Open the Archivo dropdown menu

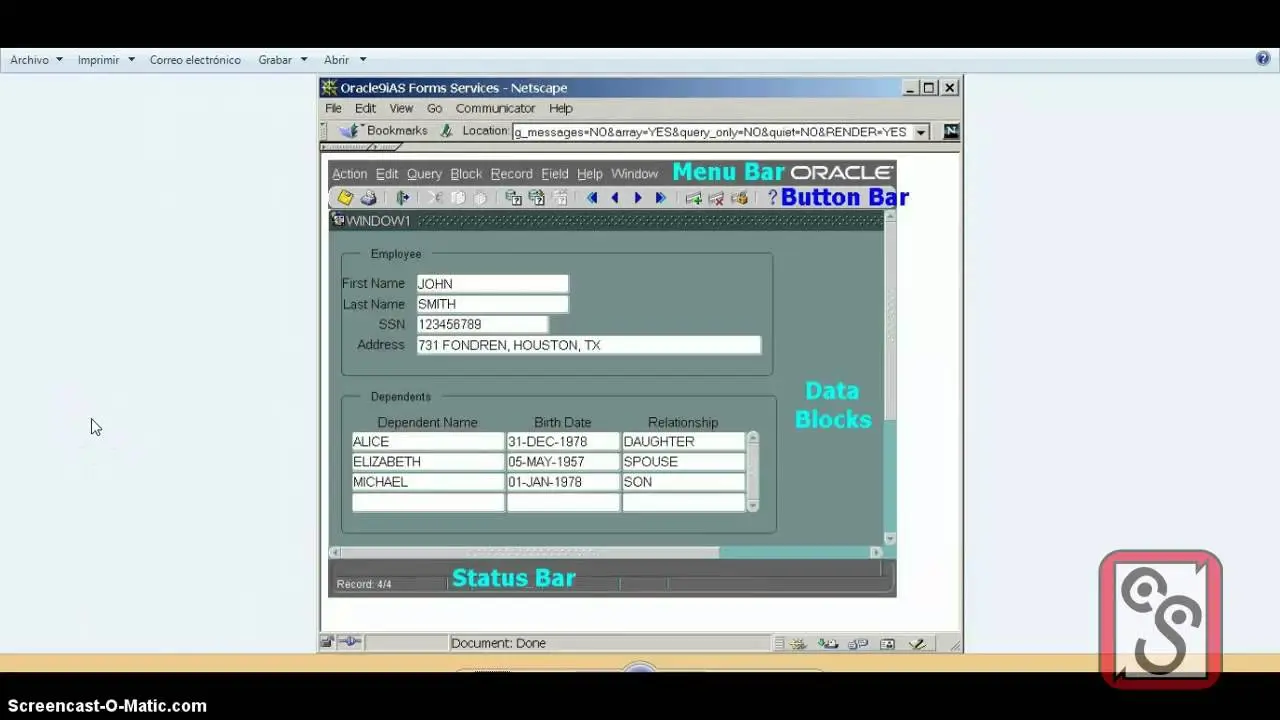(x=37, y=60)
